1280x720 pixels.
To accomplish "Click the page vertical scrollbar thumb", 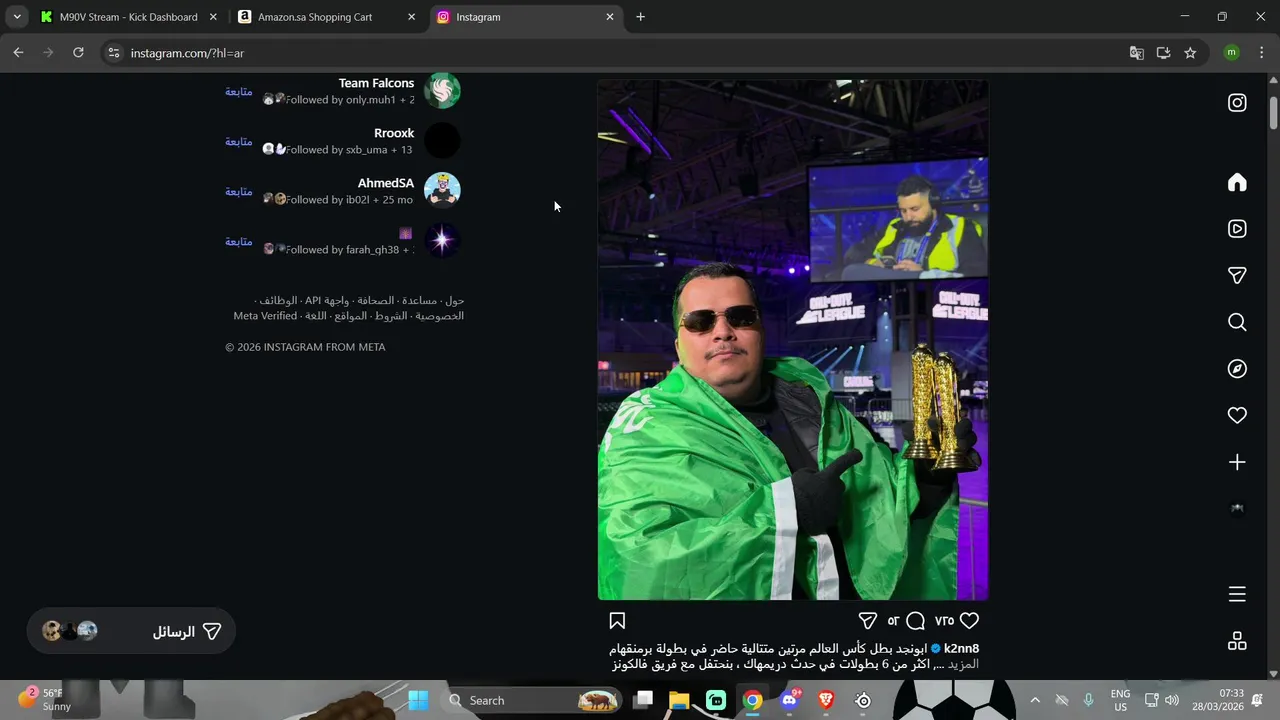I will [x=1273, y=113].
